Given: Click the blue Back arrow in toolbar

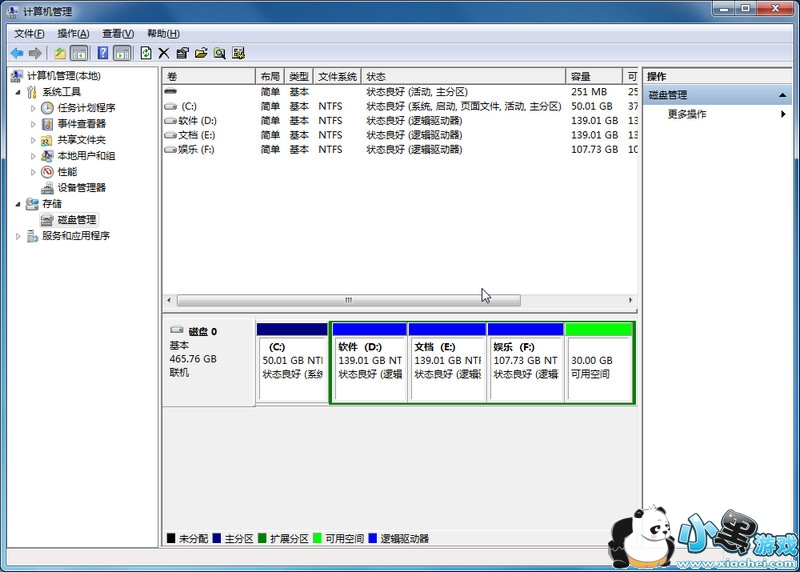Looking at the screenshot, I should (17, 53).
